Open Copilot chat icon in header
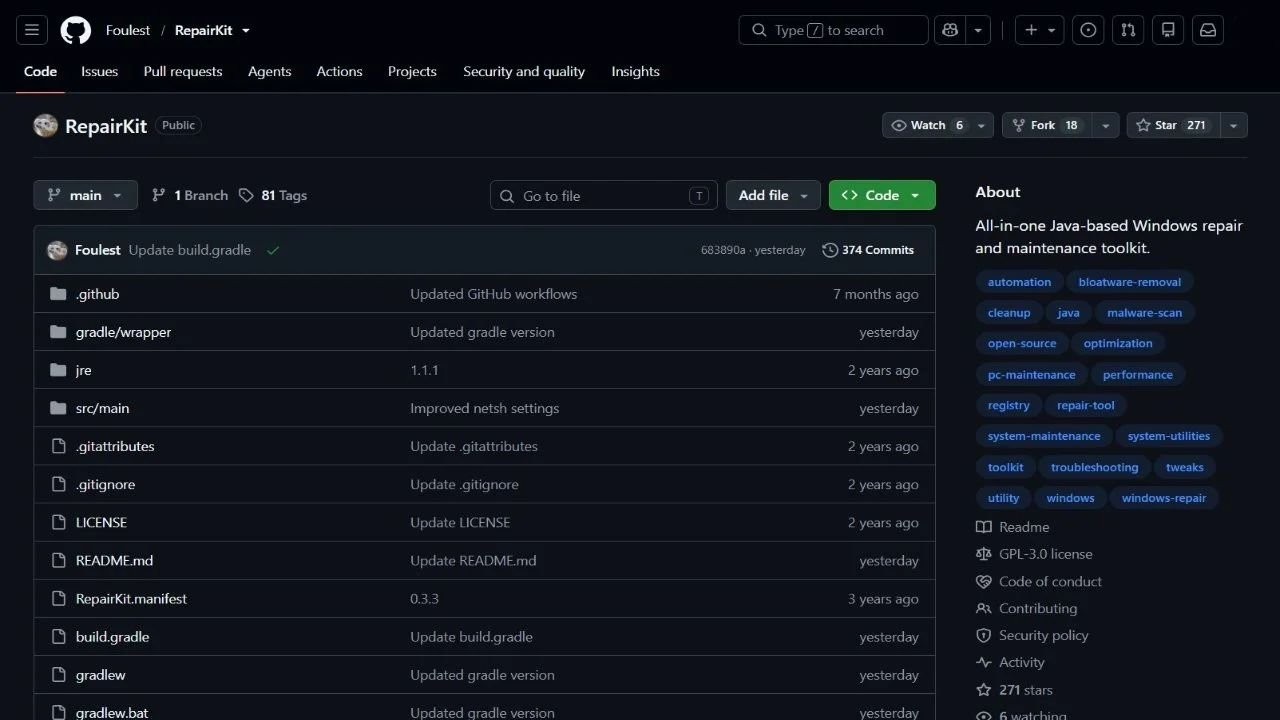 click(x=951, y=30)
